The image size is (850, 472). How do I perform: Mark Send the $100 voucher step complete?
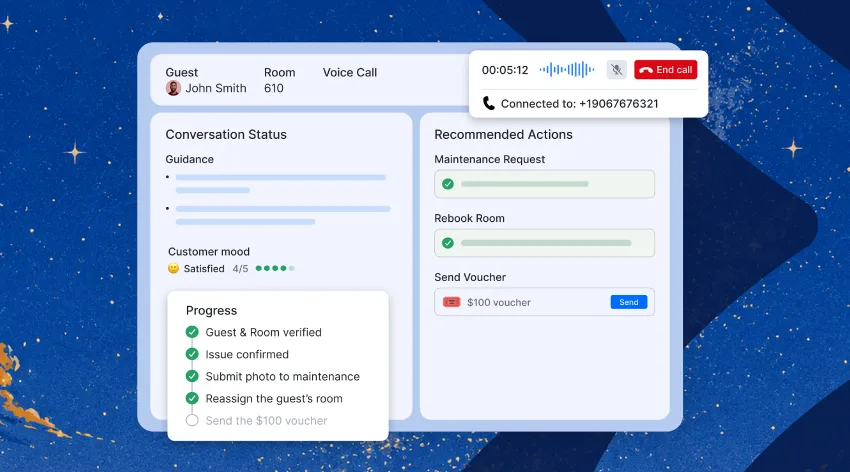(192, 420)
